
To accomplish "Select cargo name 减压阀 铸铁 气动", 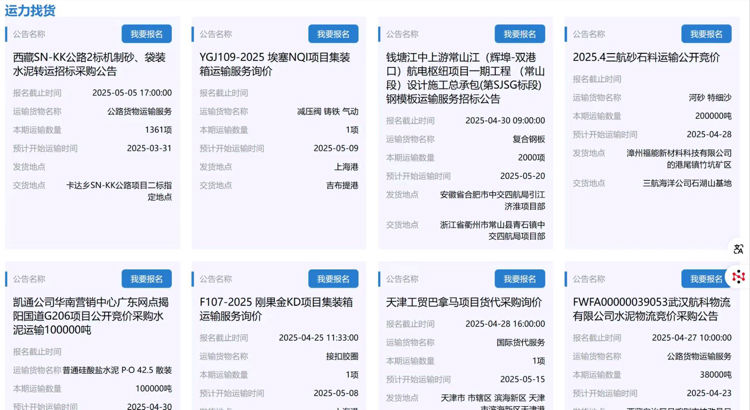I will pyautogui.click(x=328, y=111).
